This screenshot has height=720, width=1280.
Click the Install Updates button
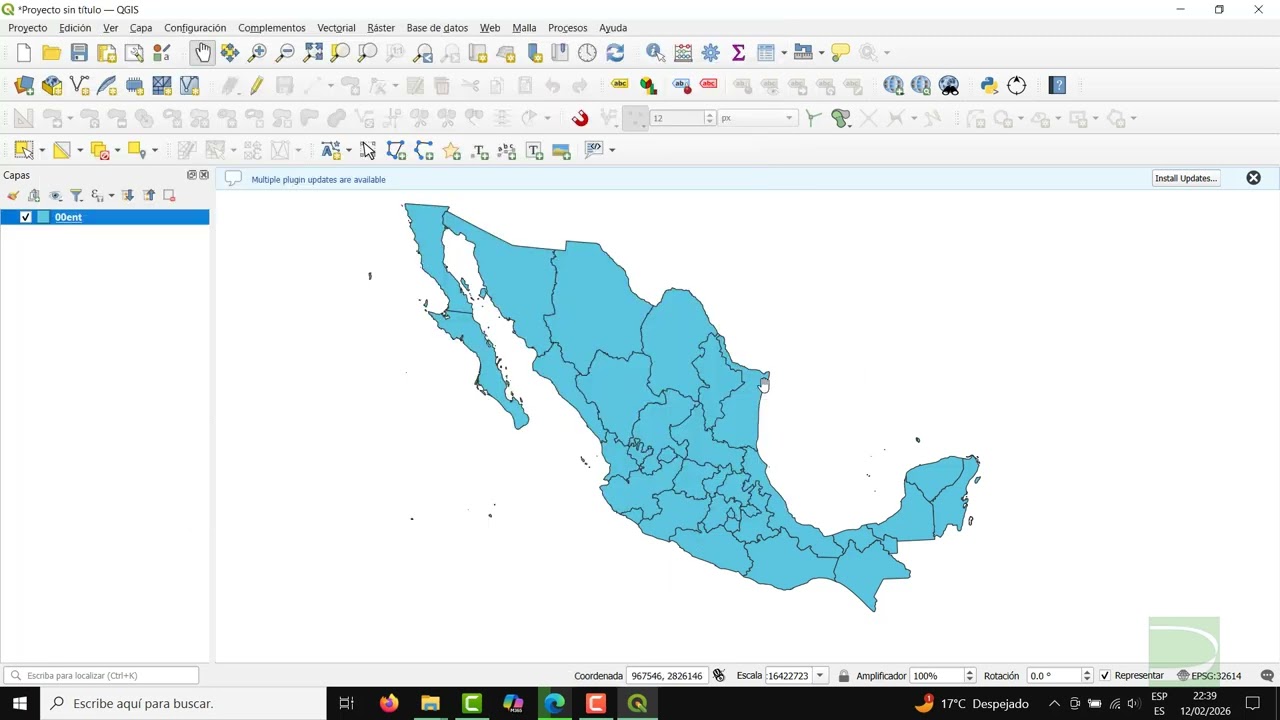point(1186,178)
